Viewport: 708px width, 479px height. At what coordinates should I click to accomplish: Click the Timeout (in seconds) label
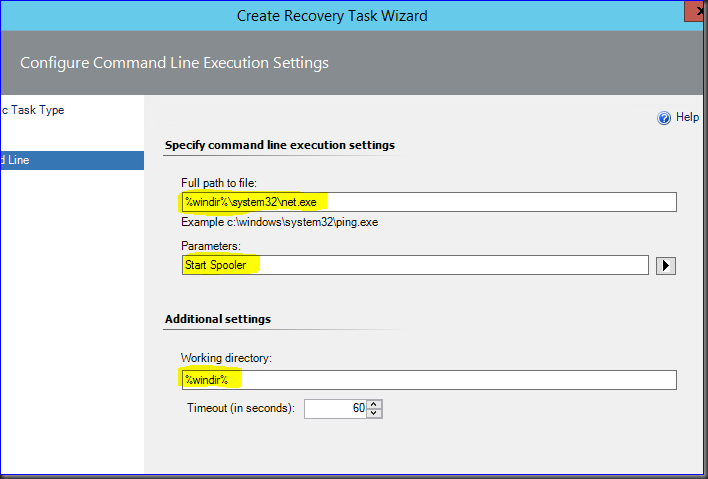pyautogui.click(x=240, y=408)
